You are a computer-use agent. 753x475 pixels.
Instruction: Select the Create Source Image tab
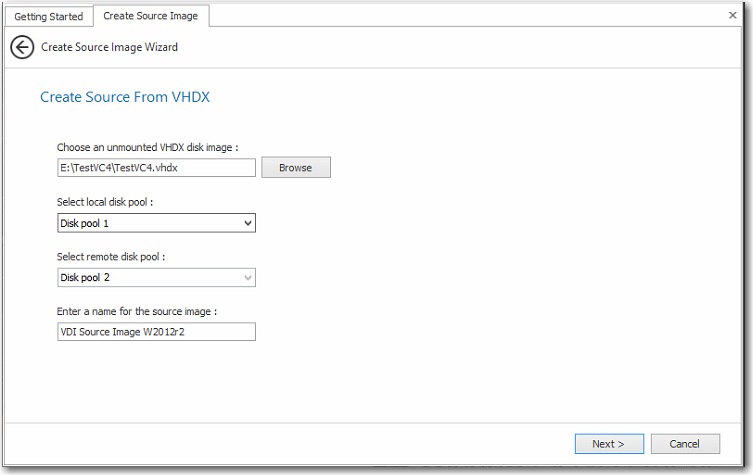pos(150,16)
